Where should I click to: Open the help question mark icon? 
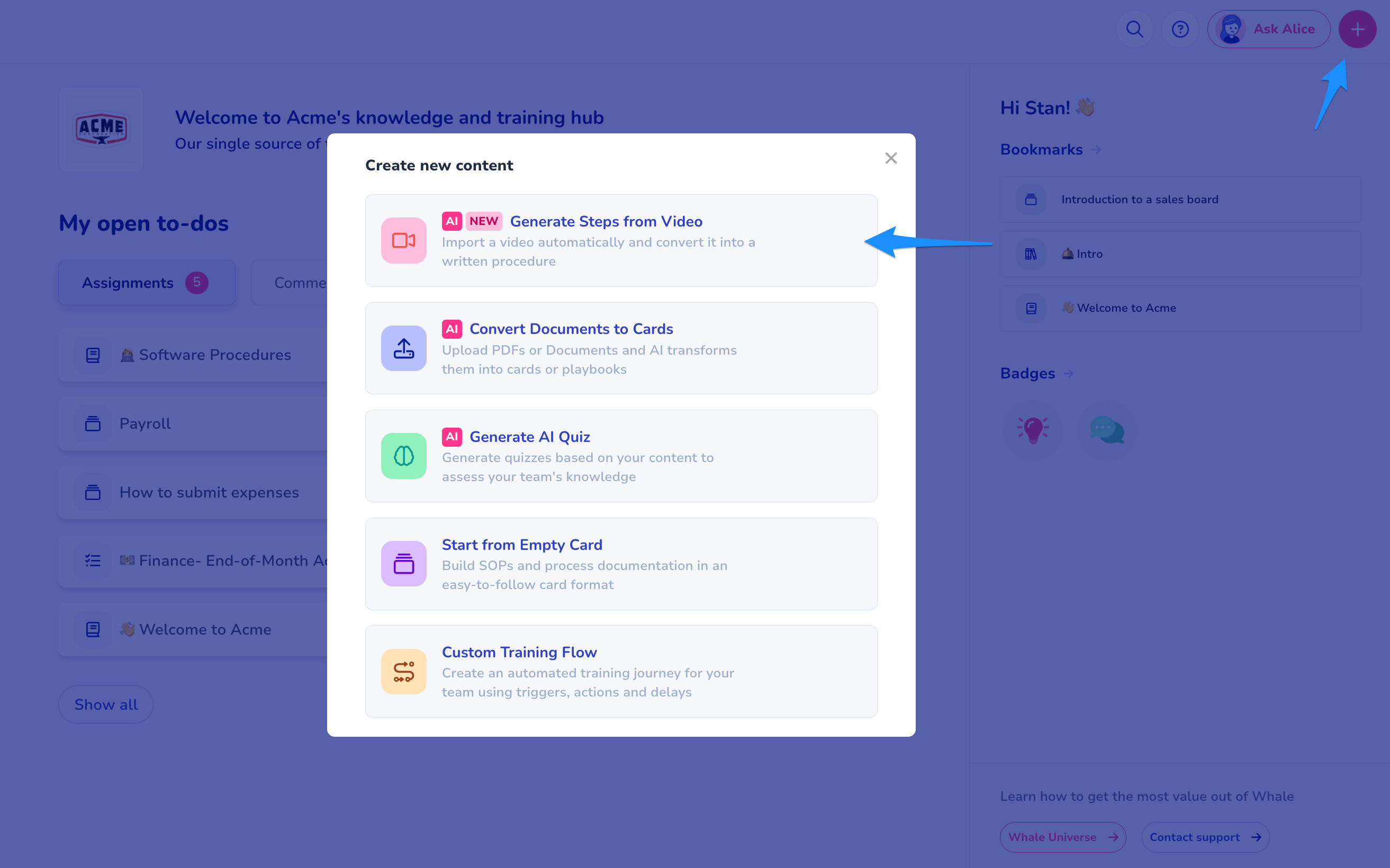tap(1180, 29)
